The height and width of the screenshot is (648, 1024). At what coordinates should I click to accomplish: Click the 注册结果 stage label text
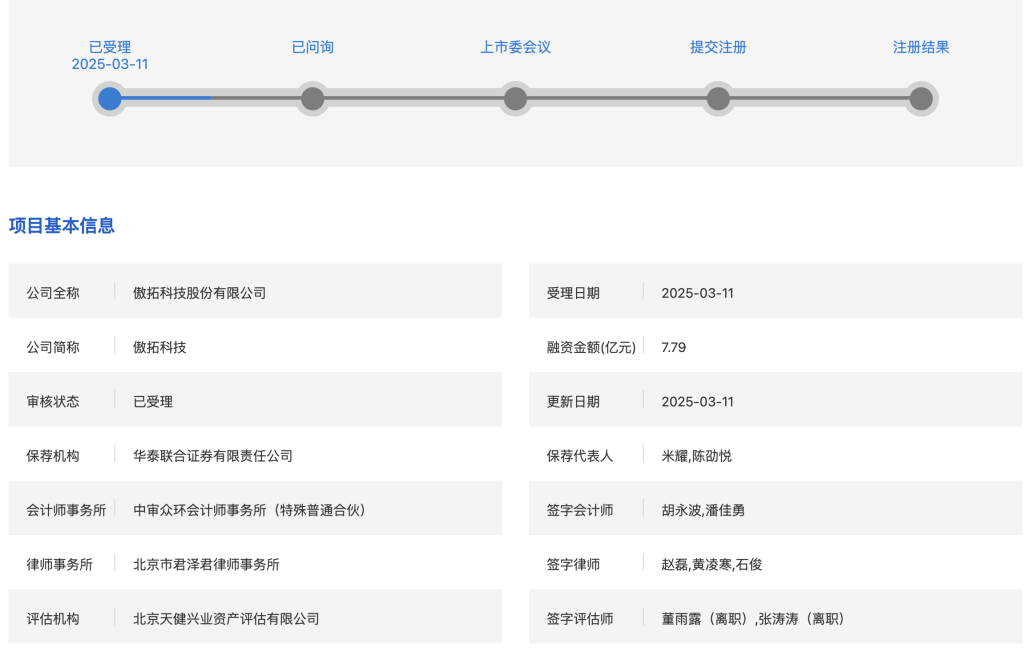(x=921, y=47)
